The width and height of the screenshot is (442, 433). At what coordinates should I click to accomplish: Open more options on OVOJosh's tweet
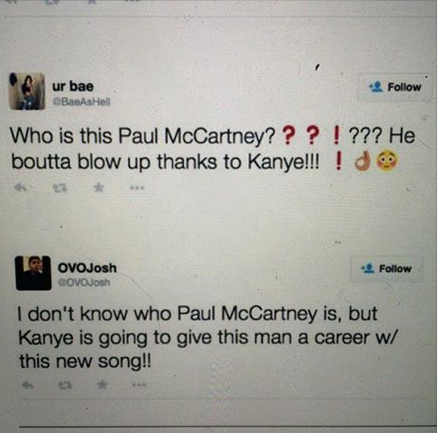point(139,385)
